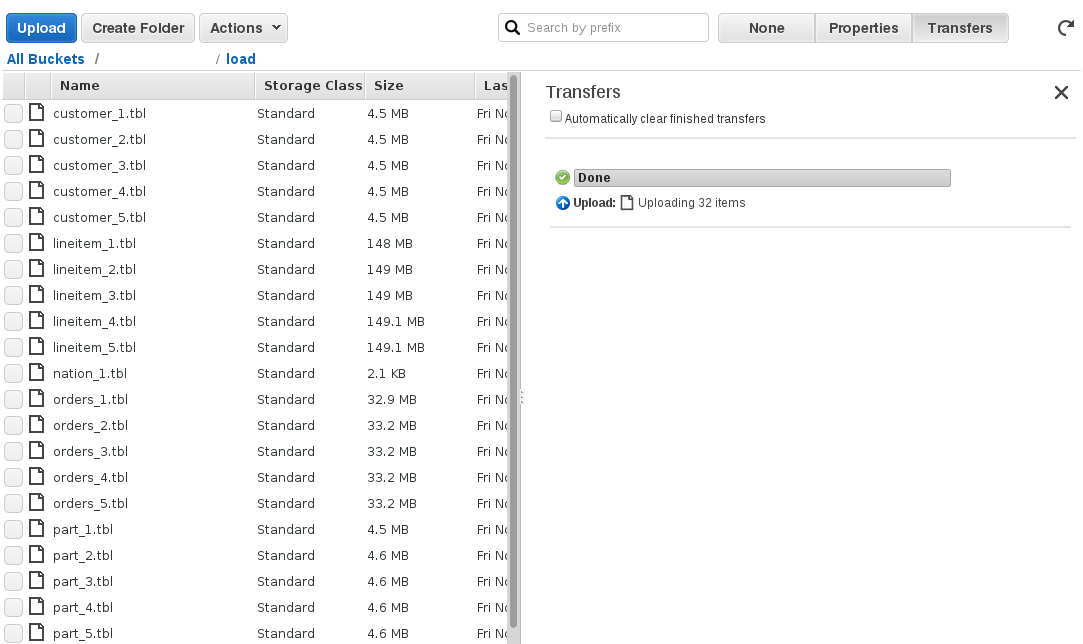This screenshot has width=1083, height=644.
Task: Click the file icon beside part_2.tbl
Action: [37, 555]
